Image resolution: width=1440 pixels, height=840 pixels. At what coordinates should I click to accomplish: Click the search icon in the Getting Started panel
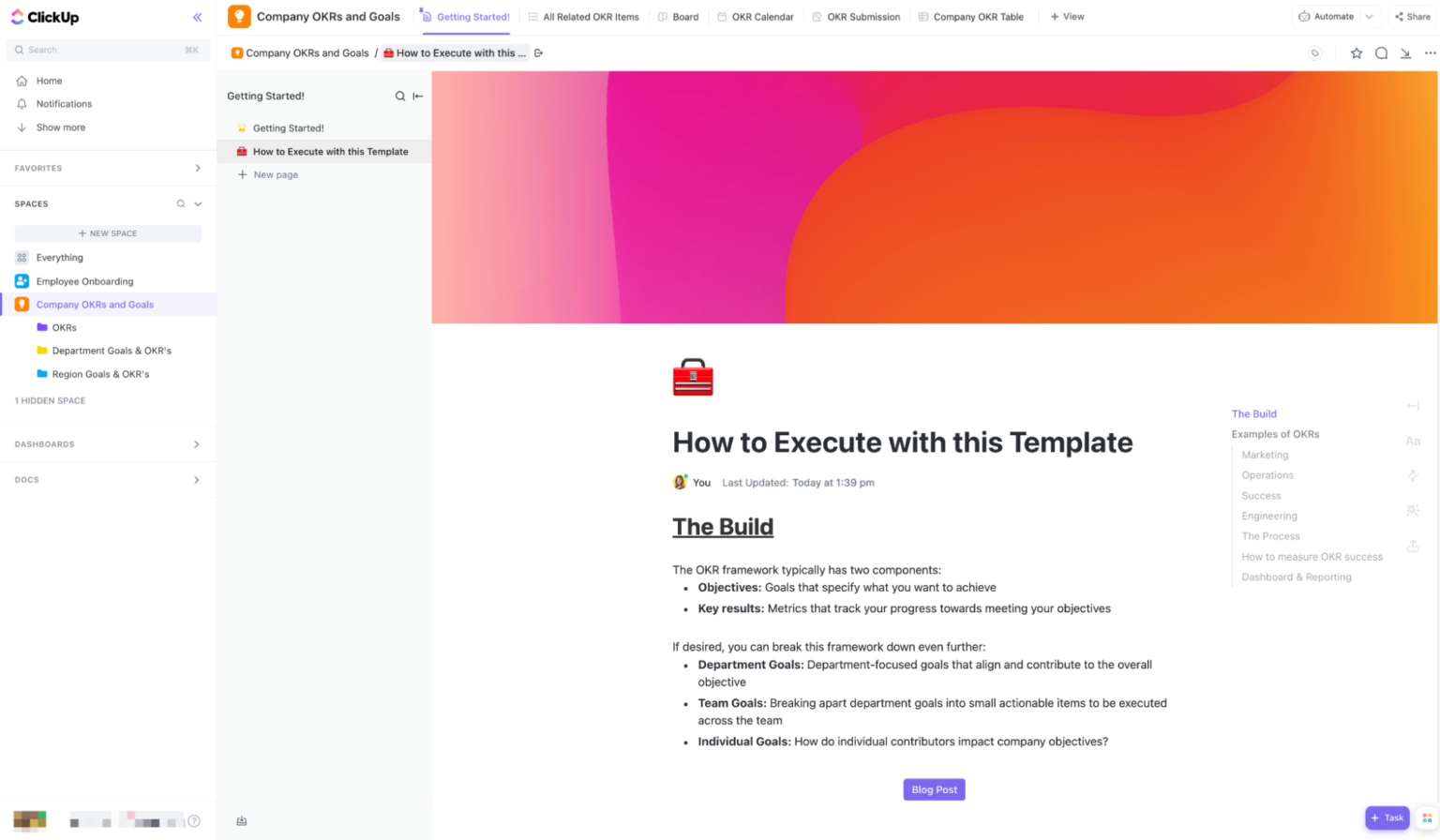click(400, 96)
